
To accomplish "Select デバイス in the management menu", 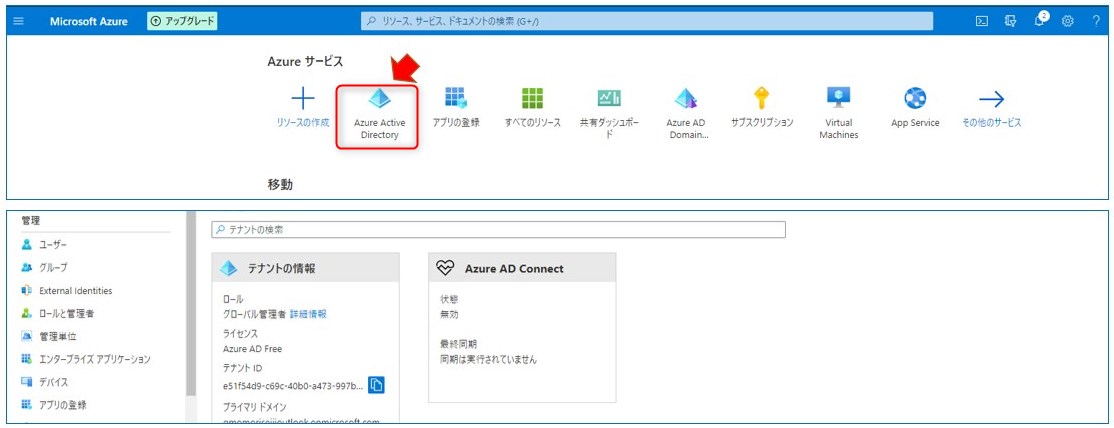I will coord(53,382).
